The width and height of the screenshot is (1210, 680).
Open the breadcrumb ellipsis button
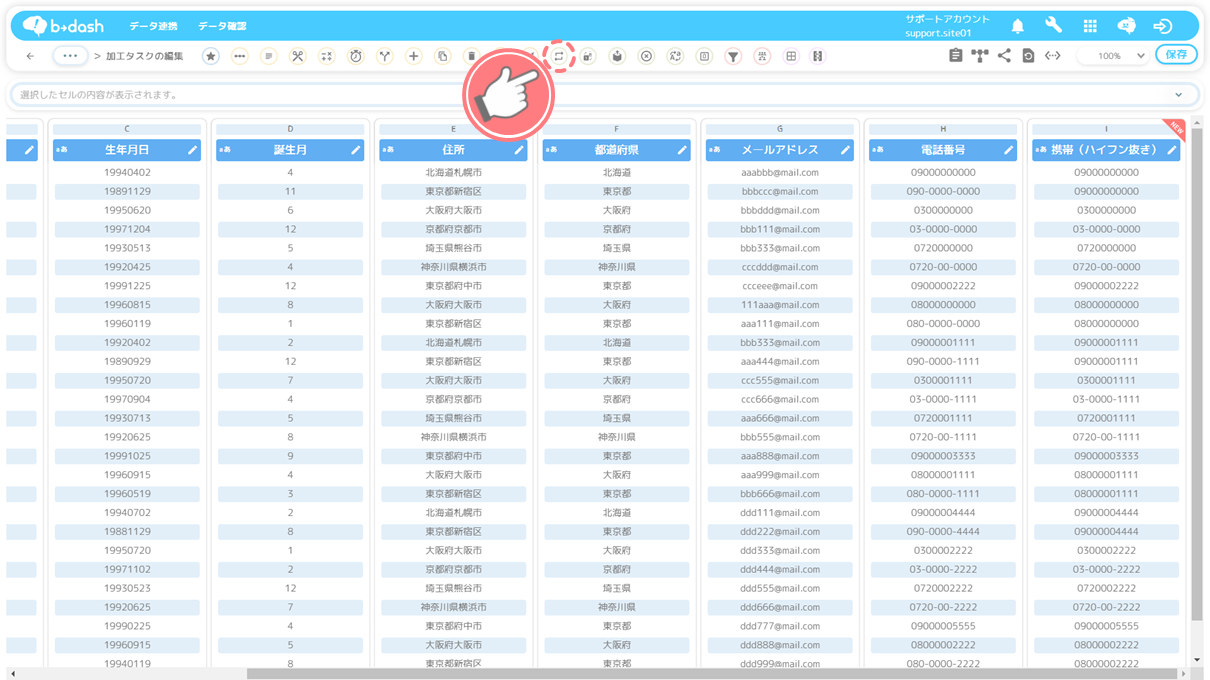pyautogui.click(x=69, y=56)
